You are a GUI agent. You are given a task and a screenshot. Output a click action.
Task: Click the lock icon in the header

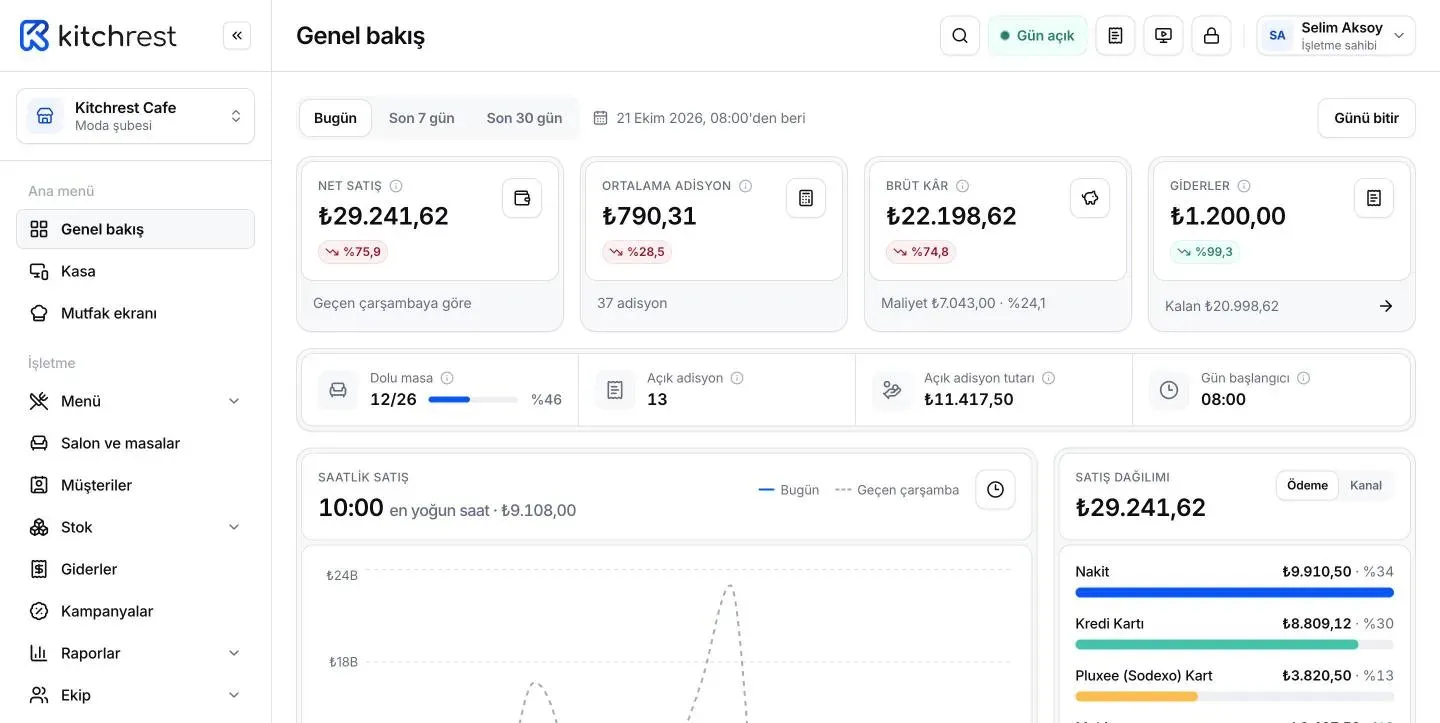(1211, 36)
